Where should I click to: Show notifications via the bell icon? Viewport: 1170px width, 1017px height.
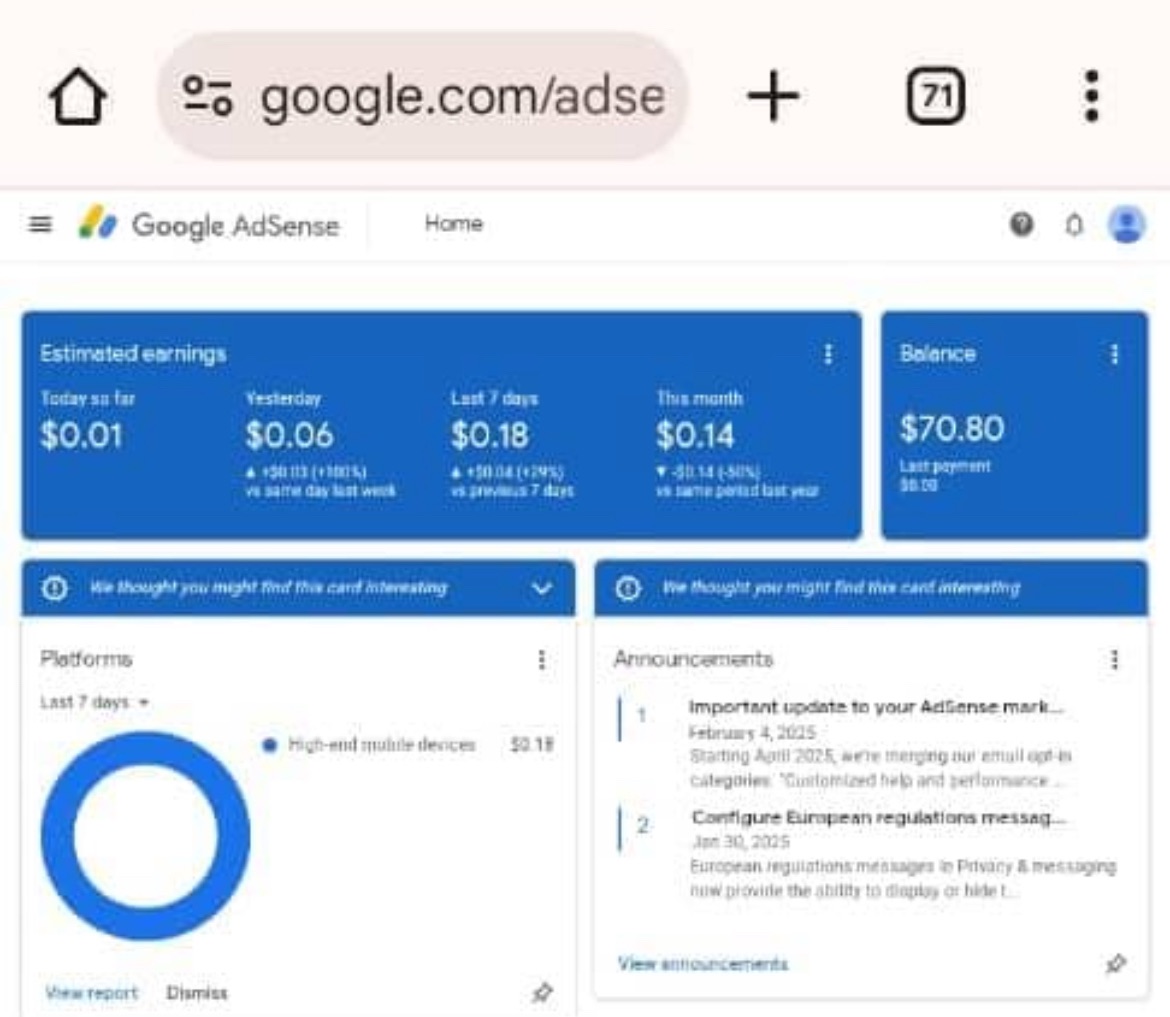coord(1074,226)
